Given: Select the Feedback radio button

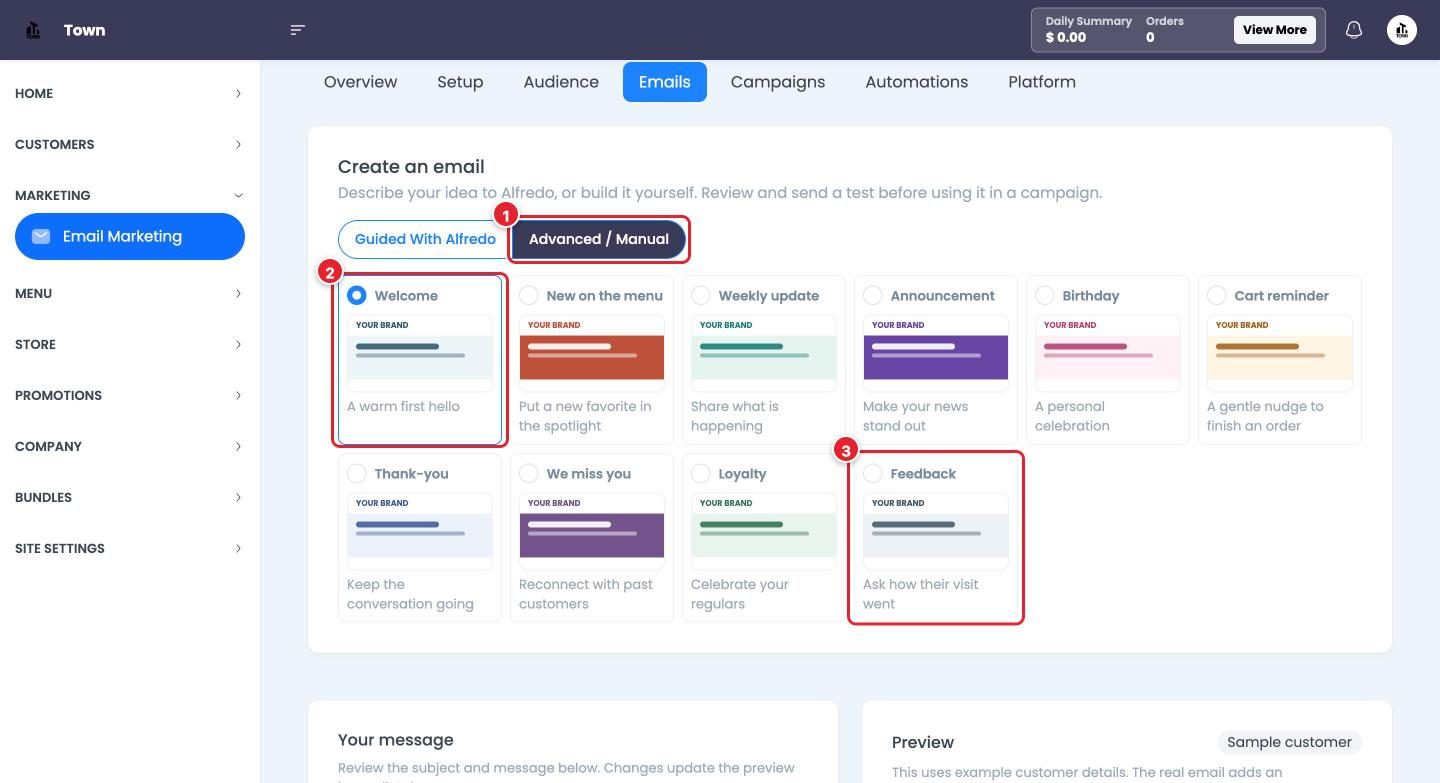Looking at the screenshot, I should click(873, 473).
